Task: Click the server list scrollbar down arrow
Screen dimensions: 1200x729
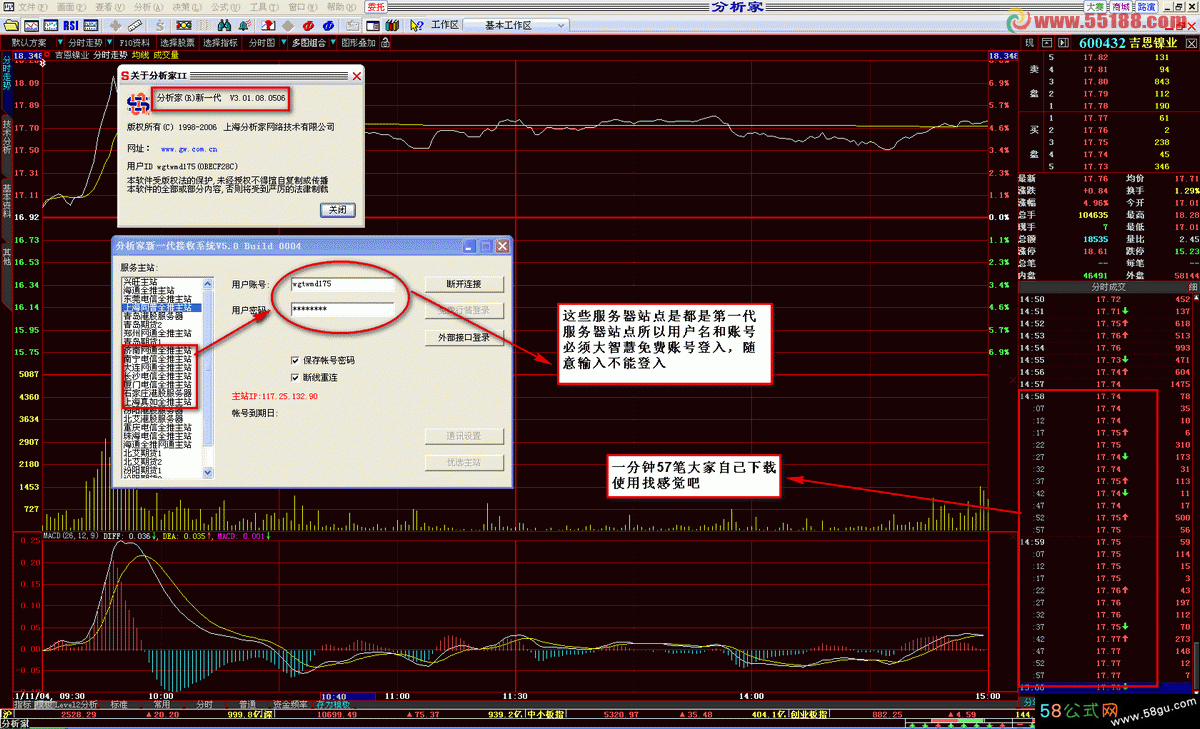Action: coord(208,473)
